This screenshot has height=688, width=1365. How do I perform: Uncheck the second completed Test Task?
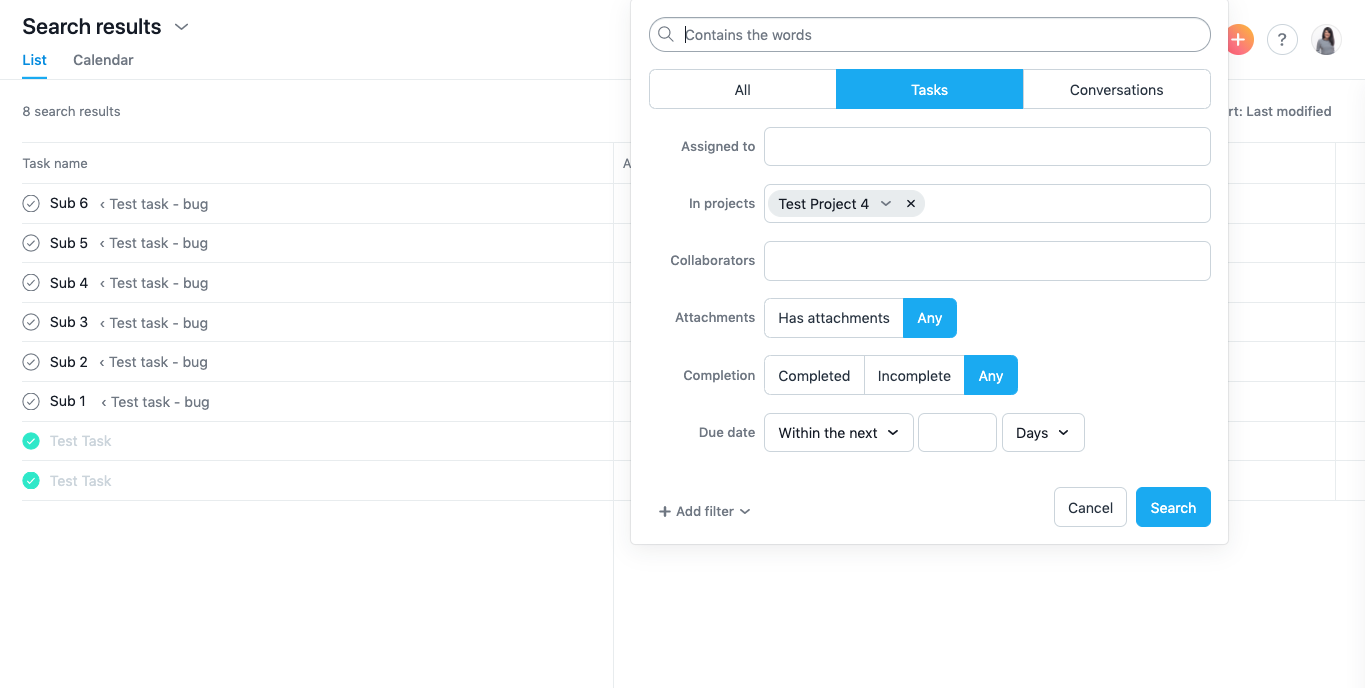point(31,481)
